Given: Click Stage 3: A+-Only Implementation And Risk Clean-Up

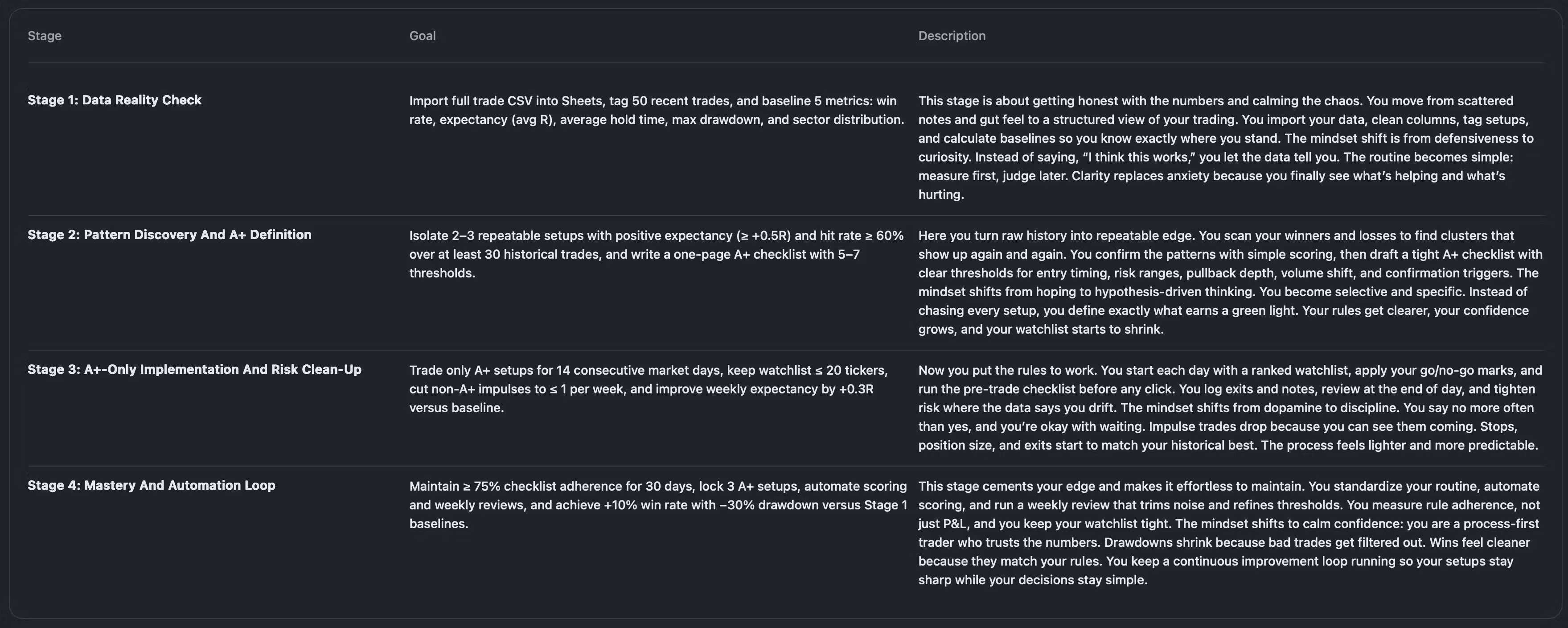Looking at the screenshot, I should tap(194, 369).
